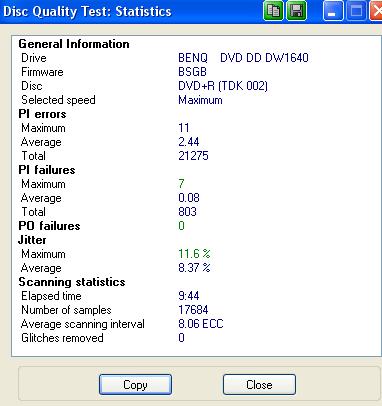Click PI failures maximum value 7
Image resolution: width=382 pixels, height=406 pixels.
click(181, 184)
